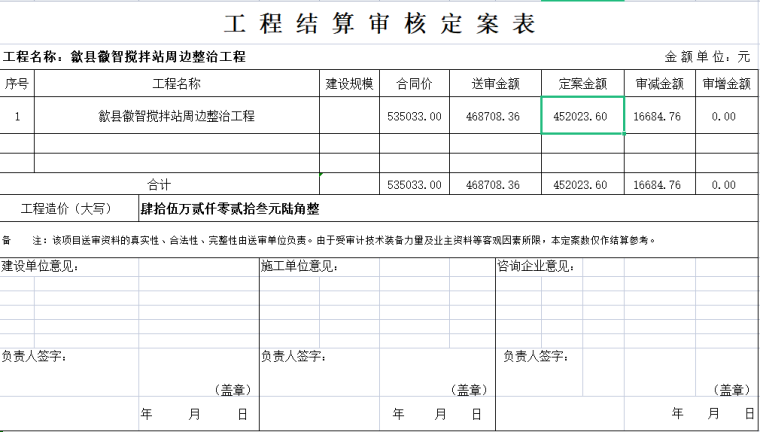This screenshot has width=760, height=432.
Task: Click the 建设规模 header cell
Action: click(x=349, y=84)
